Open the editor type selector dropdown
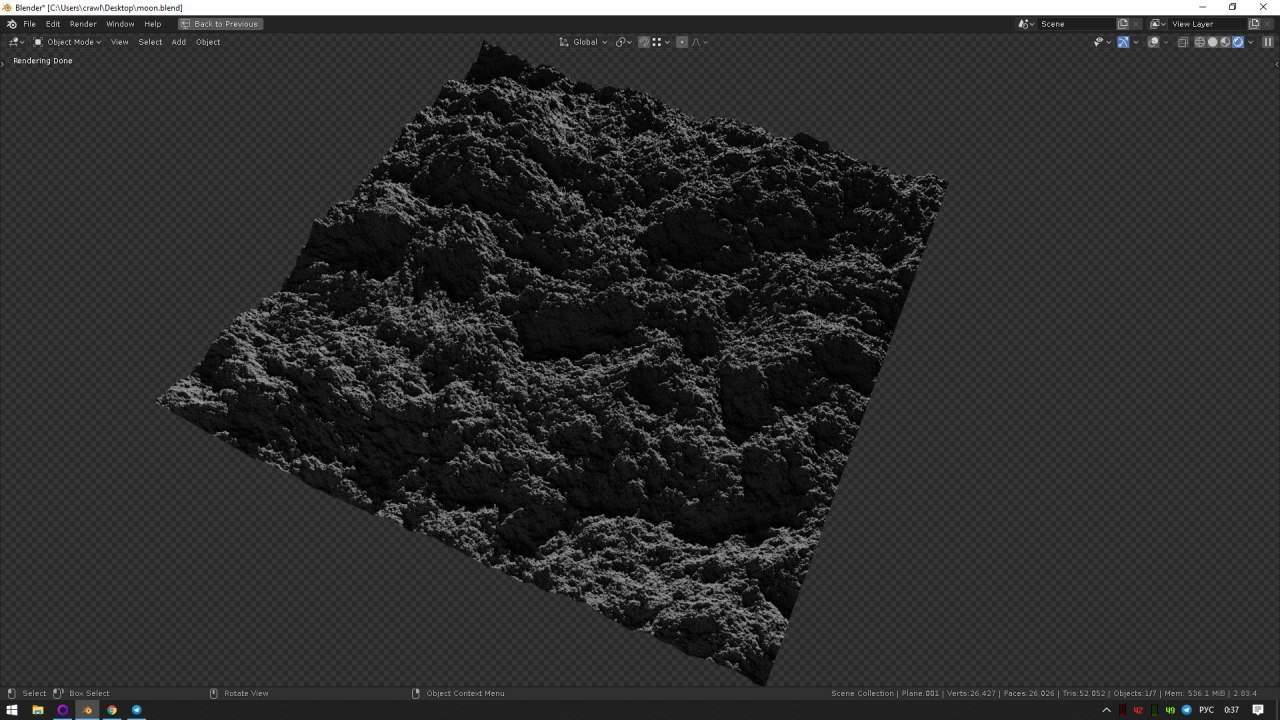The width and height of the screenshot is (1280, 720). click(16, 42)
